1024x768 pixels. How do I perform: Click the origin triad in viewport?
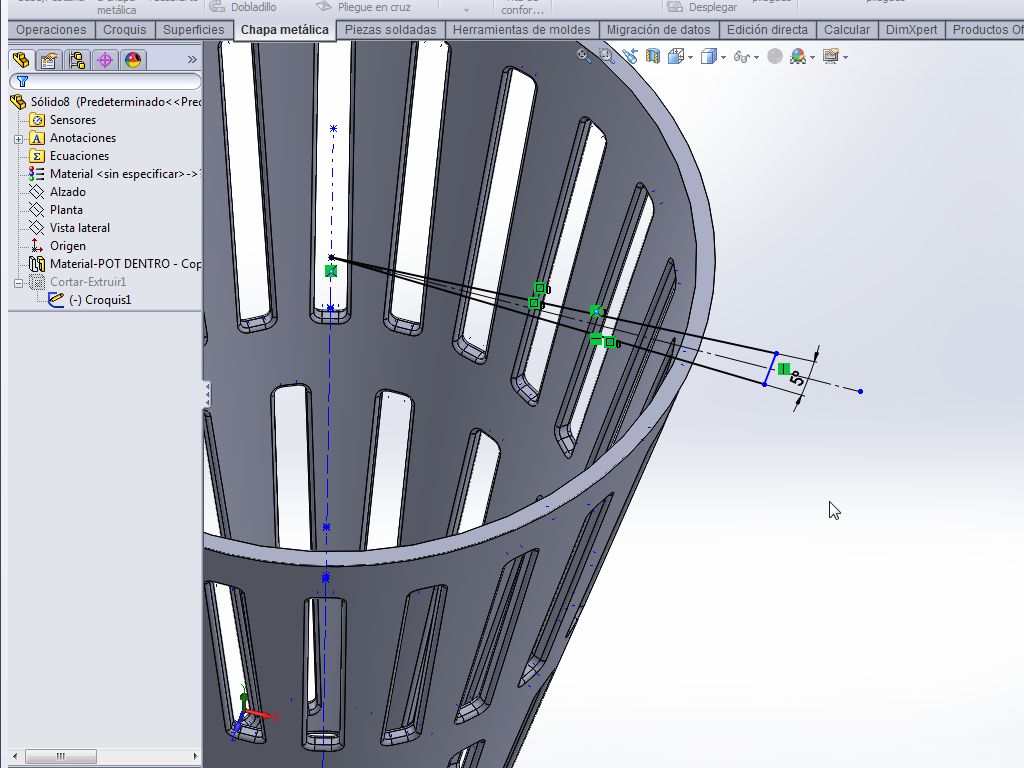coord(253,714)
